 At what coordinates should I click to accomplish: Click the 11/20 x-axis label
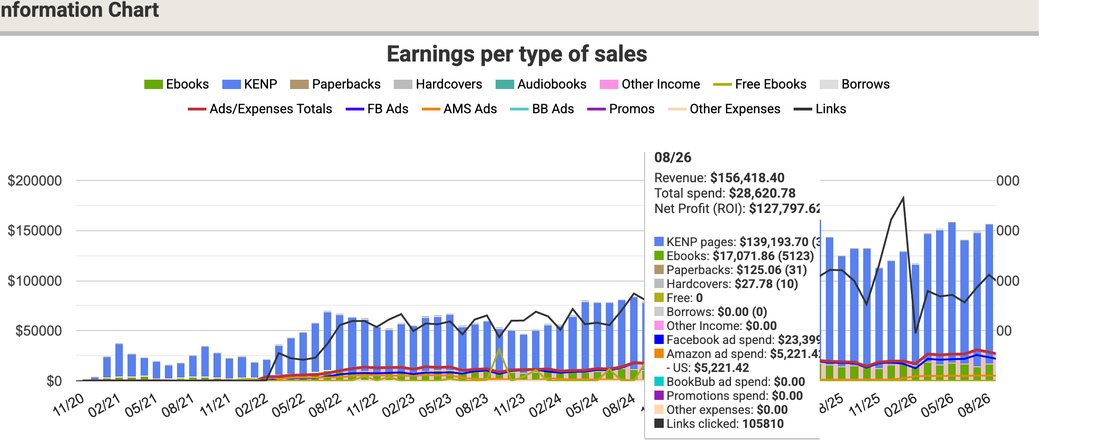(71, 403)
